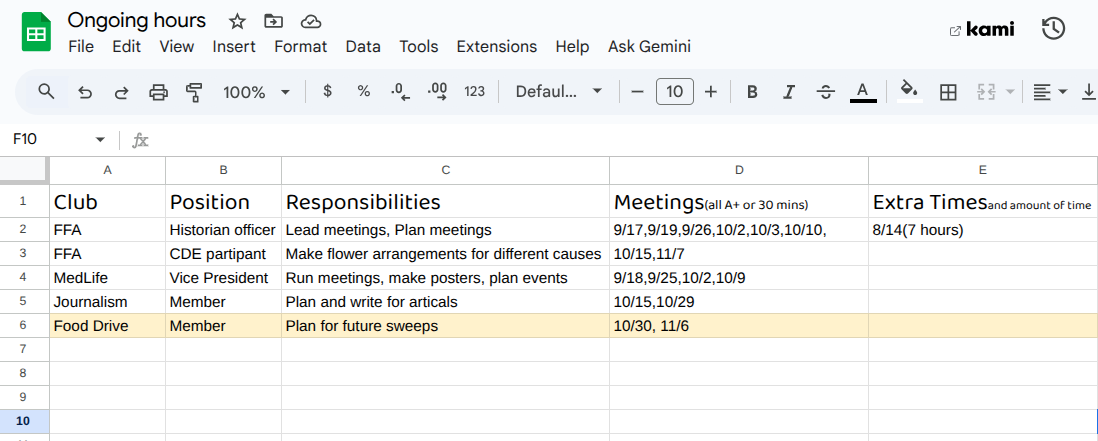Viewport: 1098px width, 441px height.
Task: Toggle italic formatting
Action: point(789,92)
